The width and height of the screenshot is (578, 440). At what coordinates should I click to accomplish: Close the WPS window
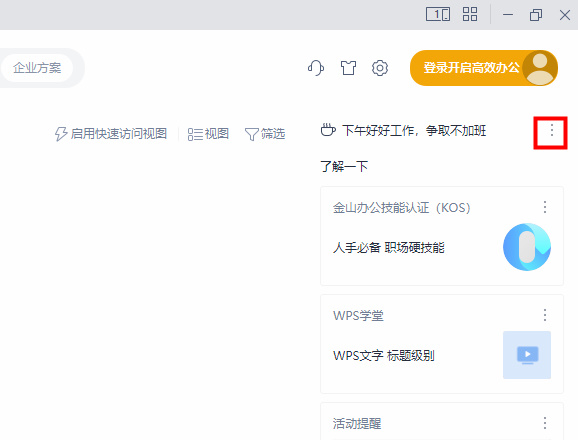565,15
